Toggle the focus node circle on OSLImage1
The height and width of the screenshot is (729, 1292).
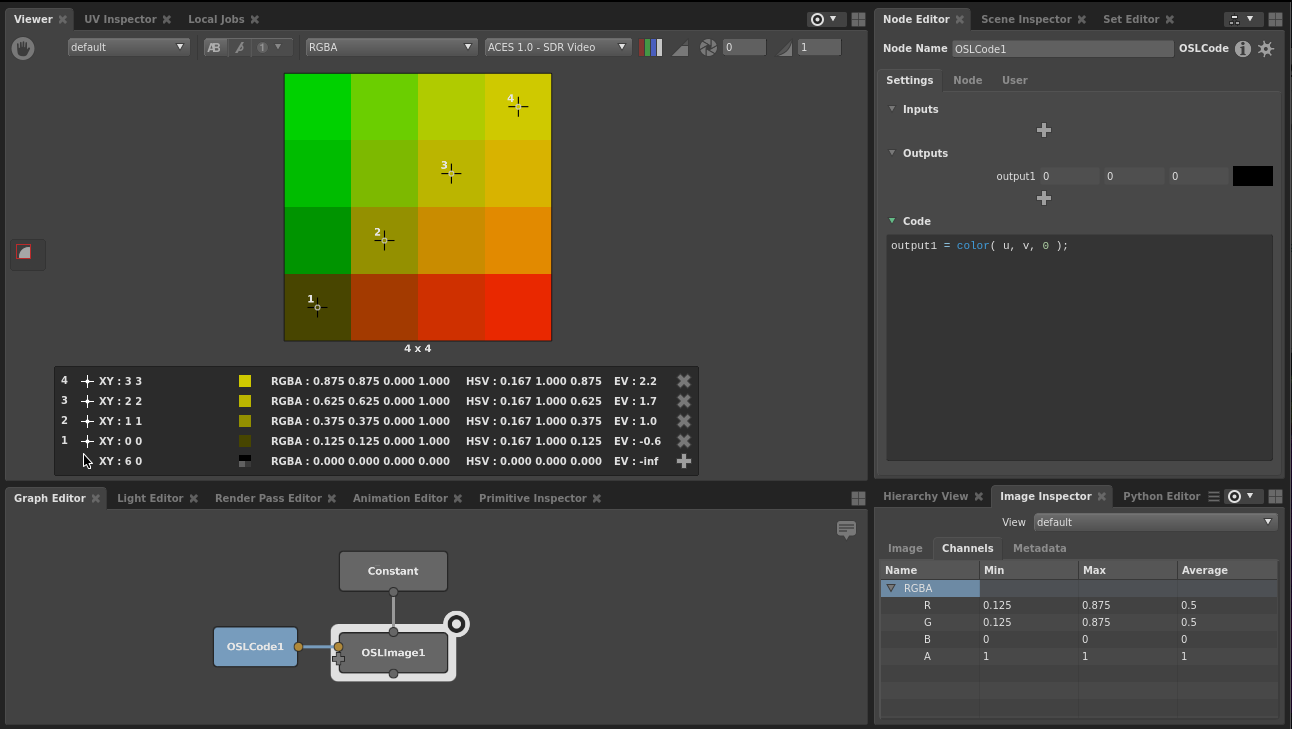tap(456, 624)
